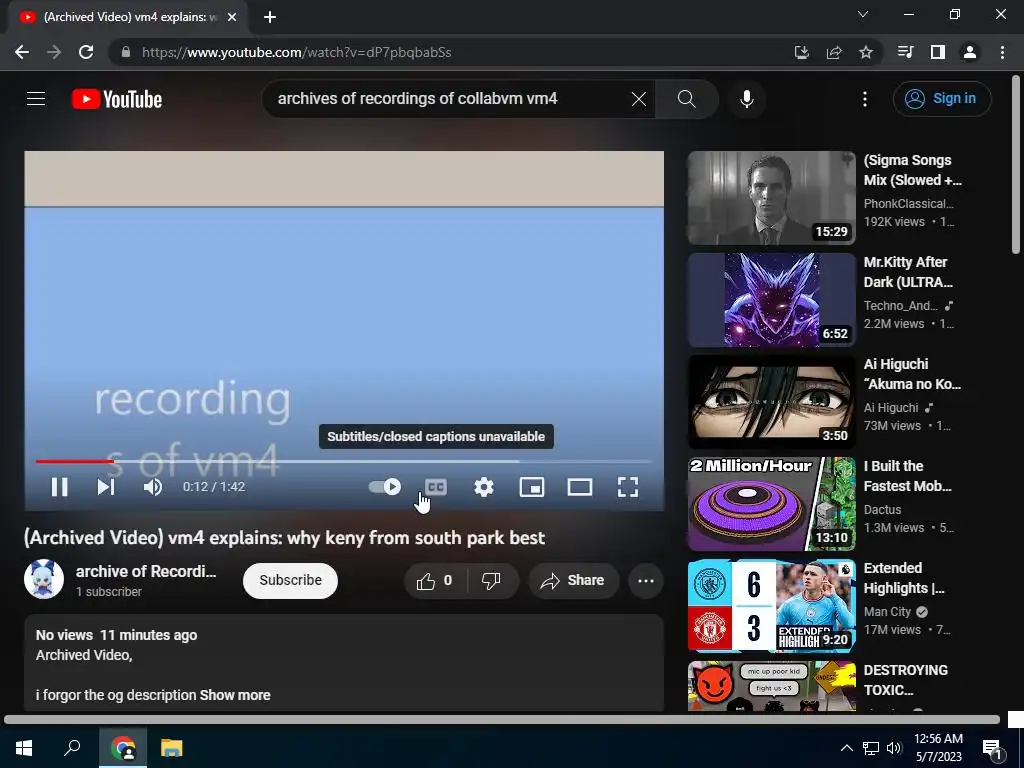Go back in browser history

(x=22, y=52)
